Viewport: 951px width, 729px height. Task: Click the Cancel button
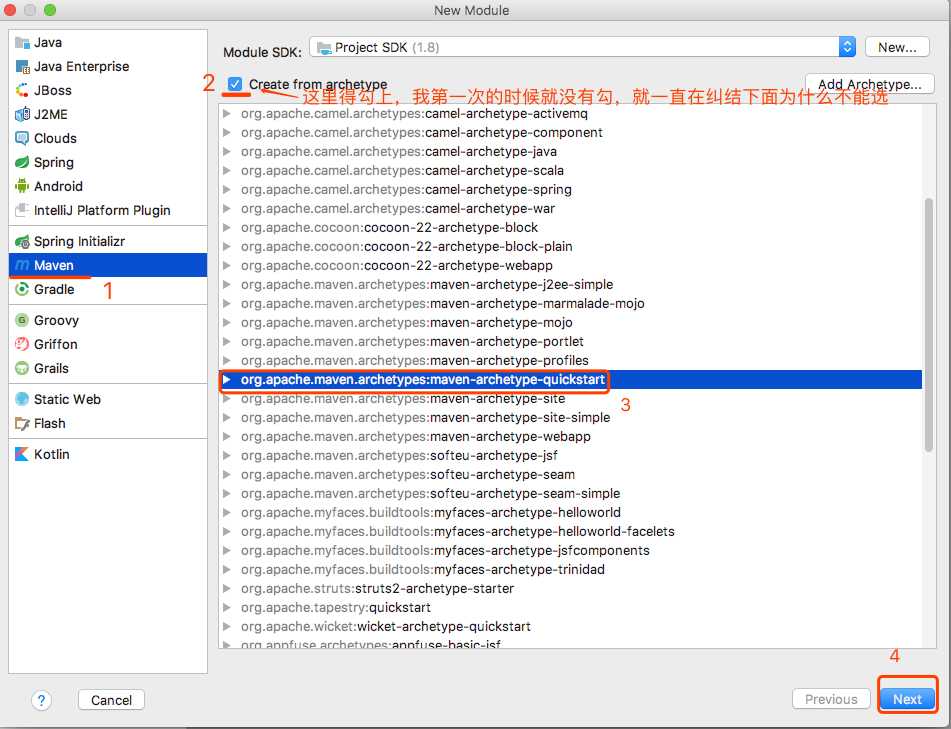tap(112, 700)
